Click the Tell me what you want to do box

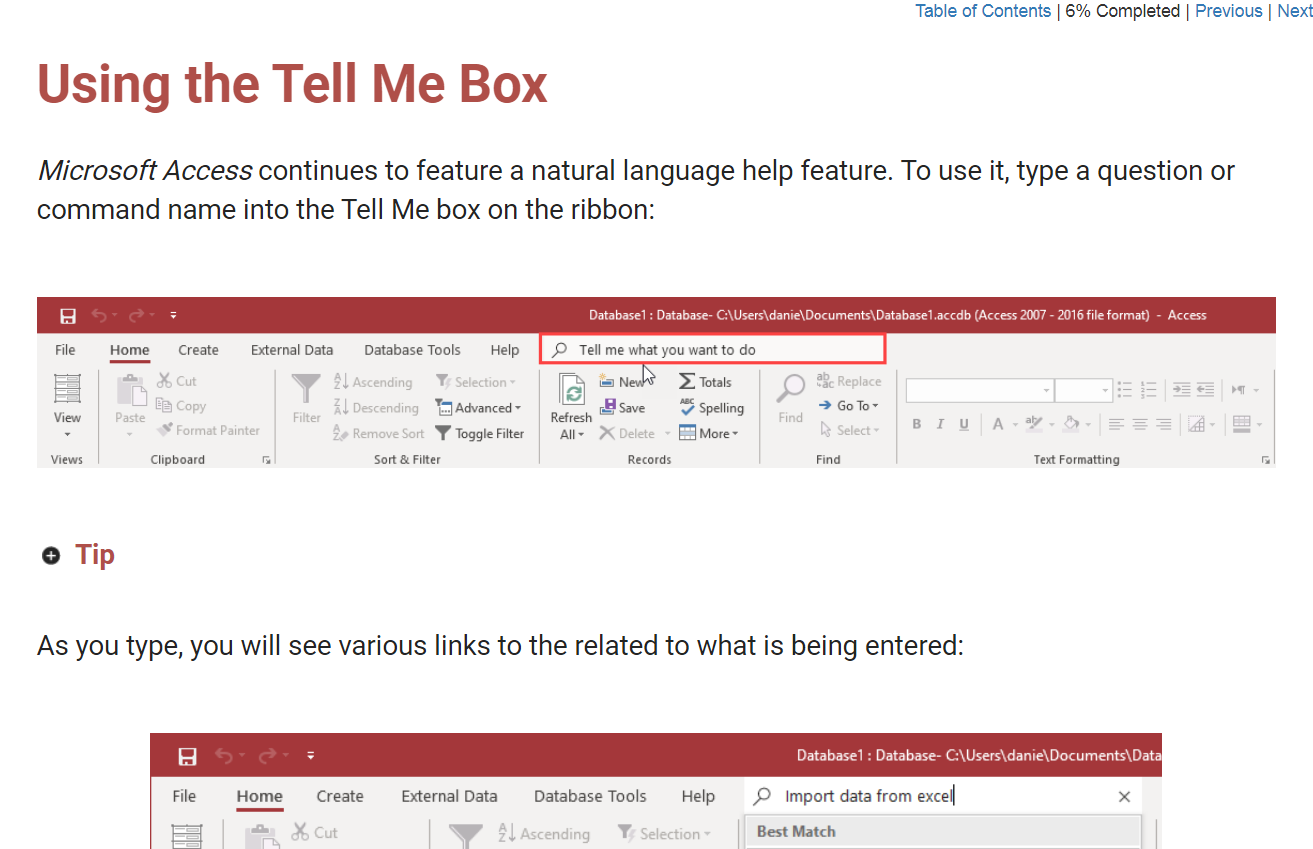coord(713,349)
